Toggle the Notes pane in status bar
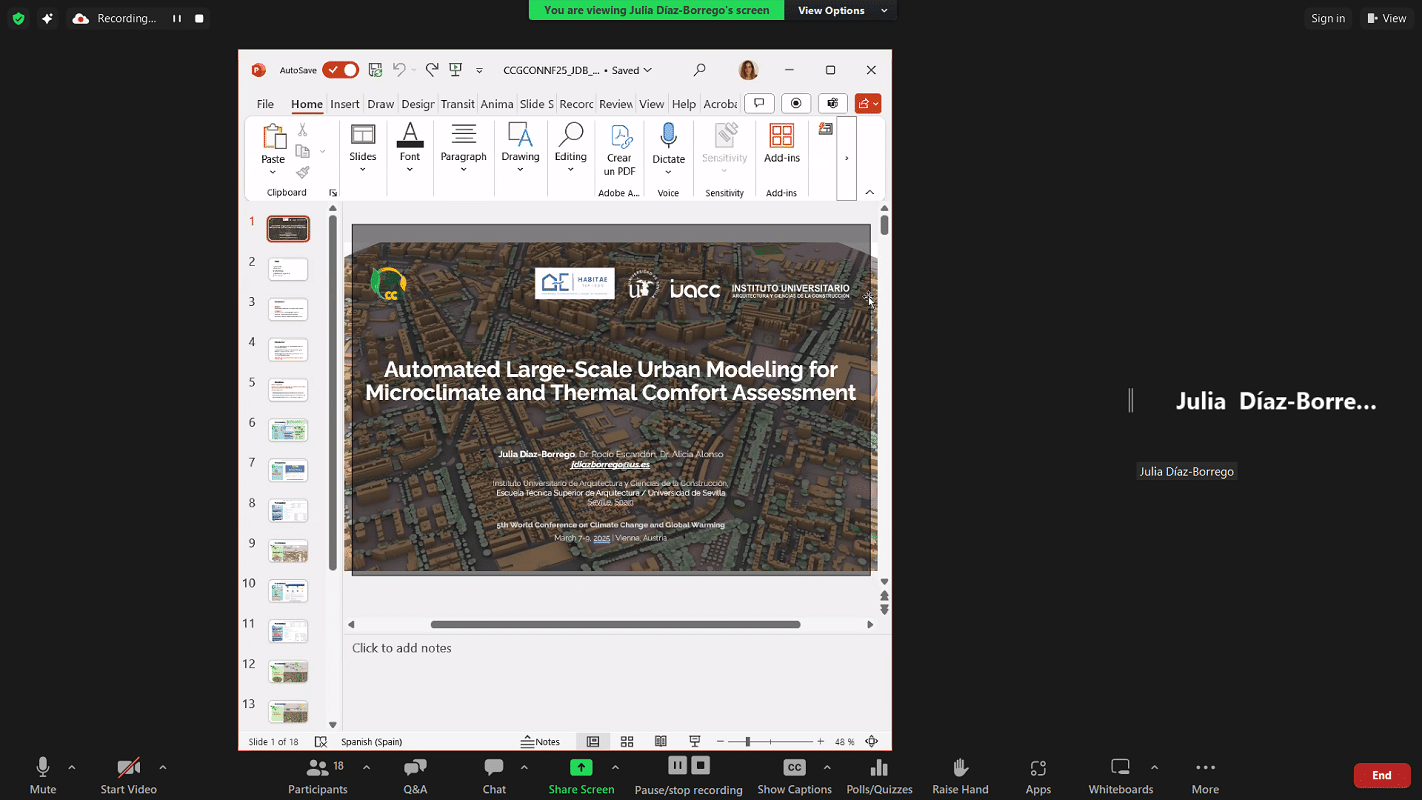1422x800 pixels. coord(541,742)
